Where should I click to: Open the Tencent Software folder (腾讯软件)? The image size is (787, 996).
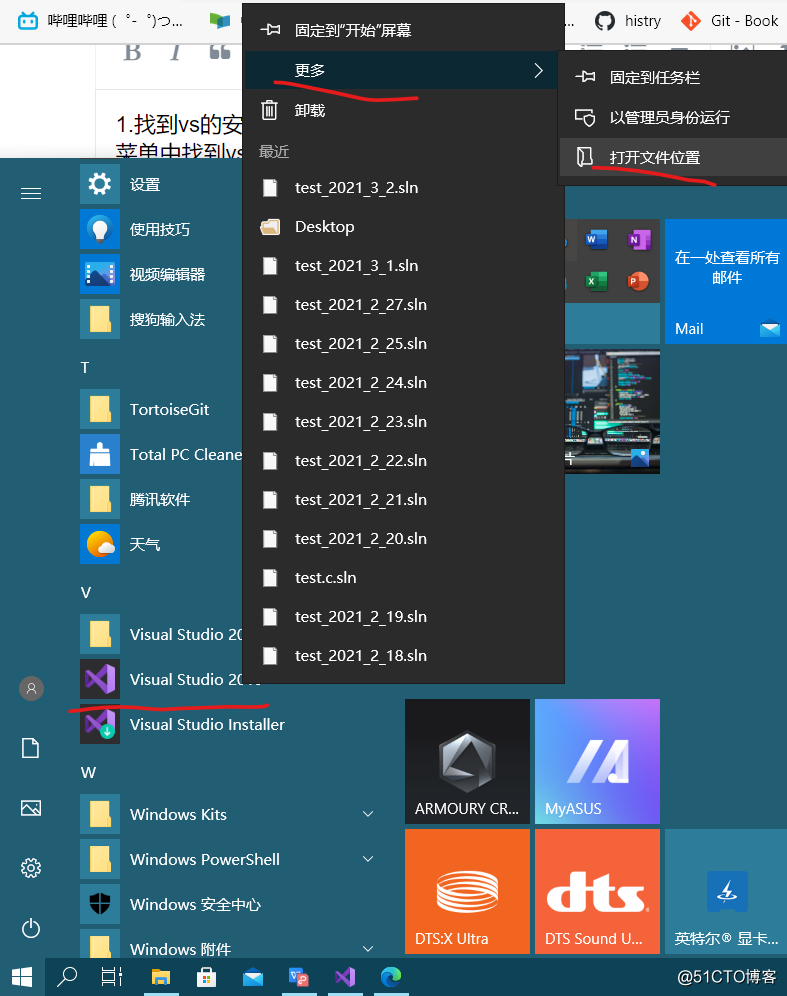pyautogui.click(x=100, y=499)
